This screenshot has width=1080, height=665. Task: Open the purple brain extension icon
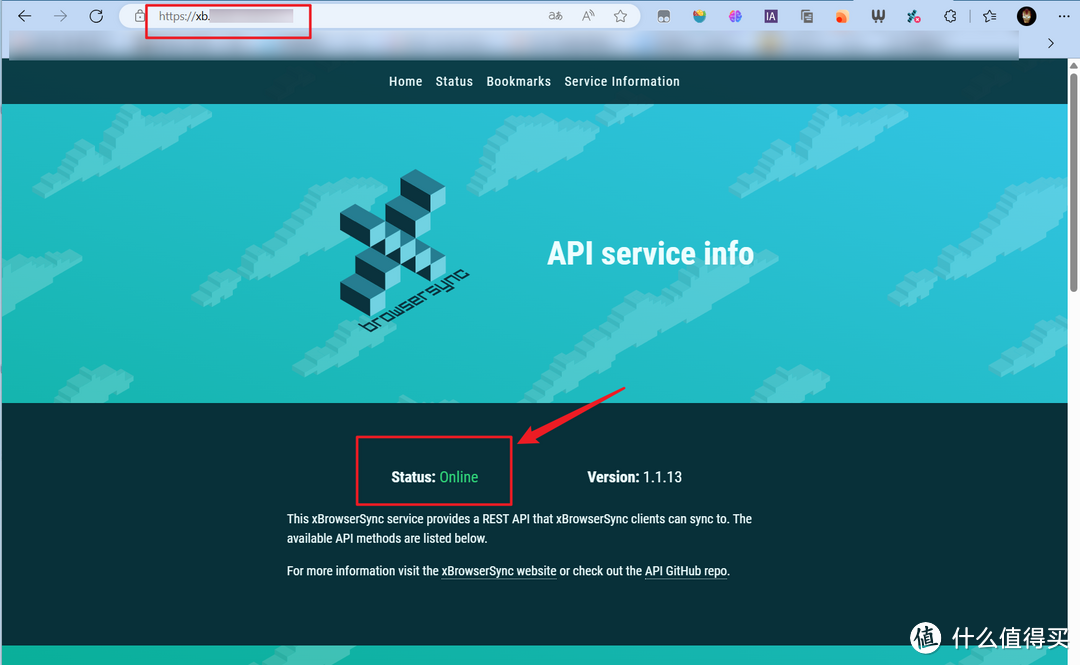(736, 17)
